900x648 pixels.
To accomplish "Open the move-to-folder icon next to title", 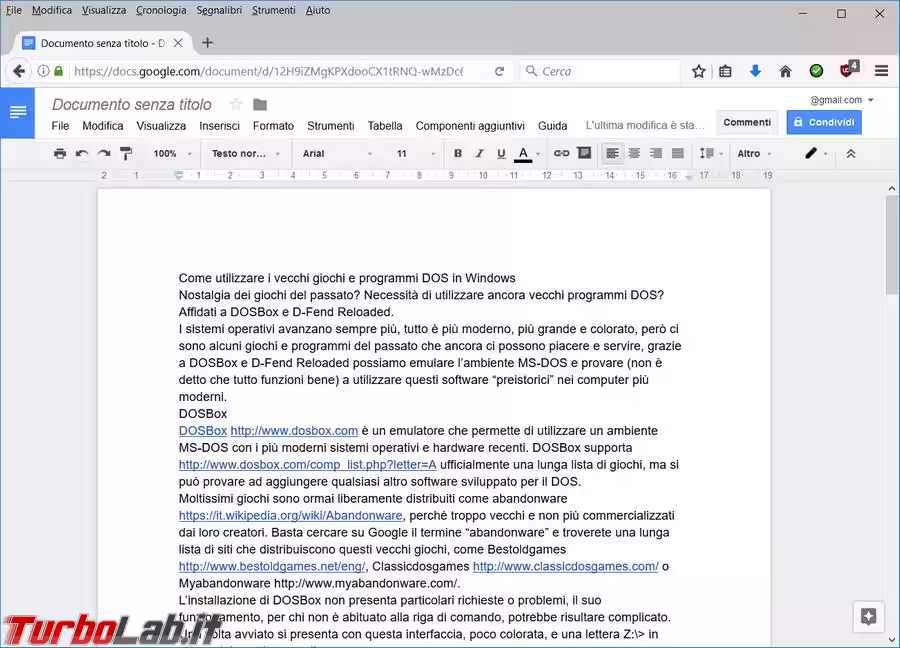I will click(260, 104).
